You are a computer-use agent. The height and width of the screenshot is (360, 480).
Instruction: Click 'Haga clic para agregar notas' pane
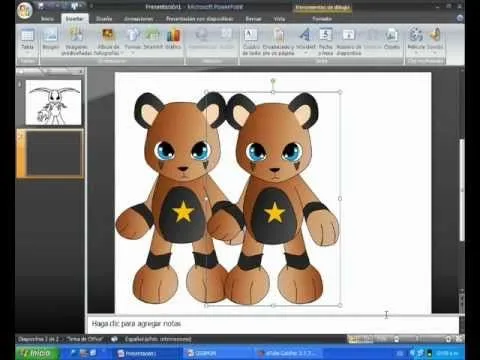pos(273,324)
